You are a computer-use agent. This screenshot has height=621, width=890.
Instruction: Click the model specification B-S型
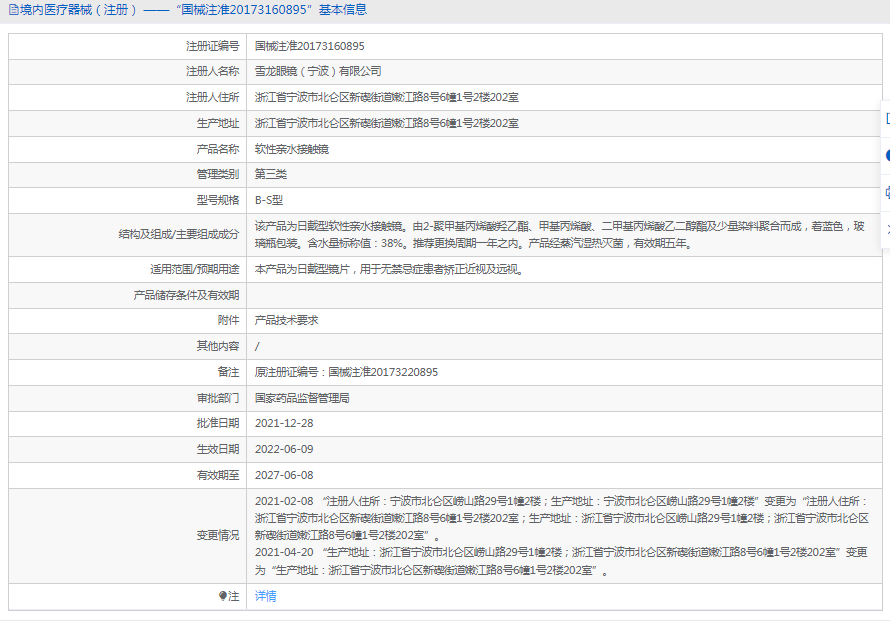point(269,200)
